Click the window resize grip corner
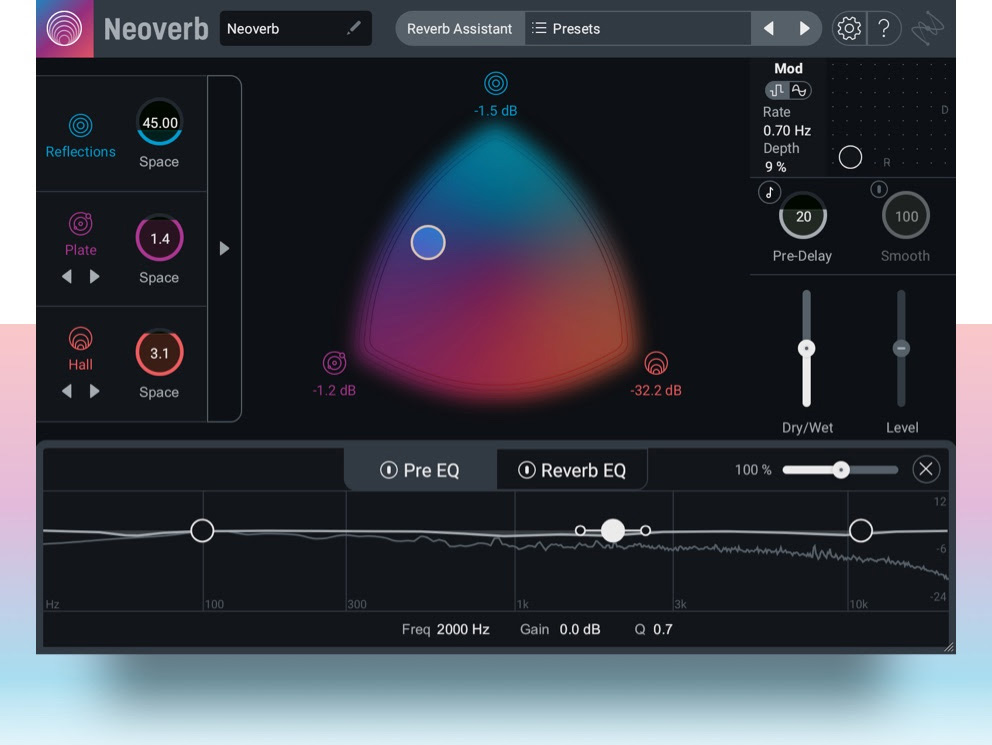Image resolution: width=992 pixels, height=745 pixels. coord(949,647)
